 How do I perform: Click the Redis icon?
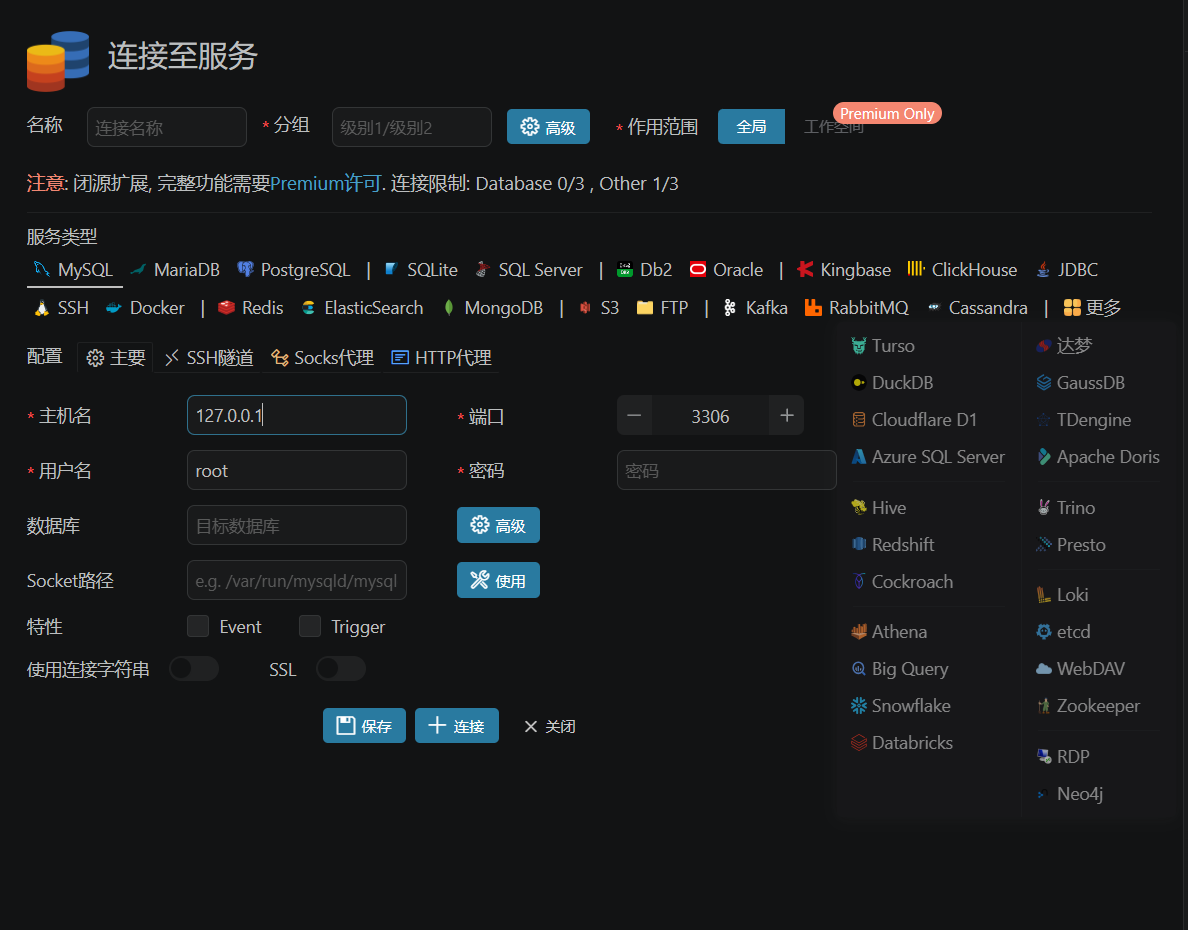click(x=226, y=308)
